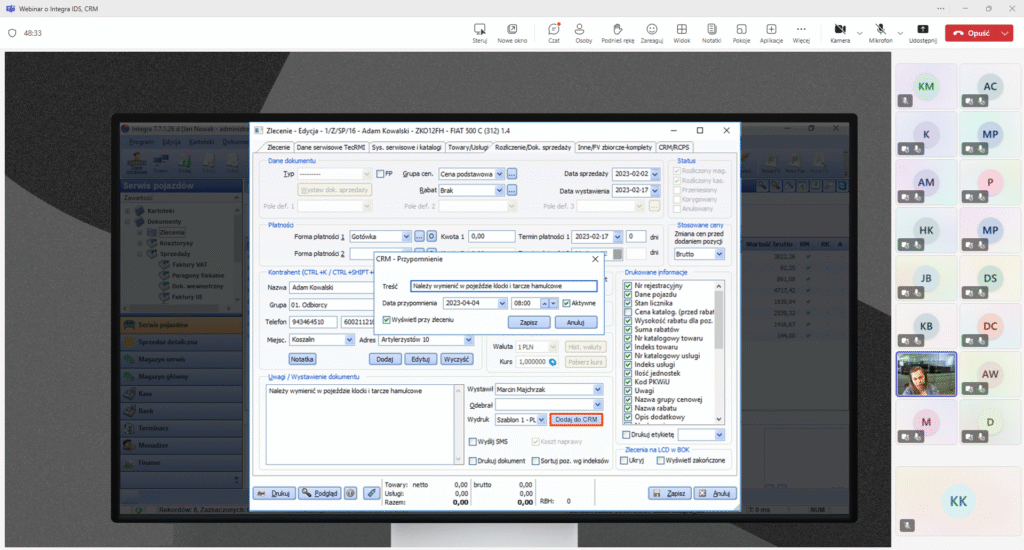The width and height of the screenshot is (1024, 550).
Task: Open the Brutto price dropdown
Action: 719,254
